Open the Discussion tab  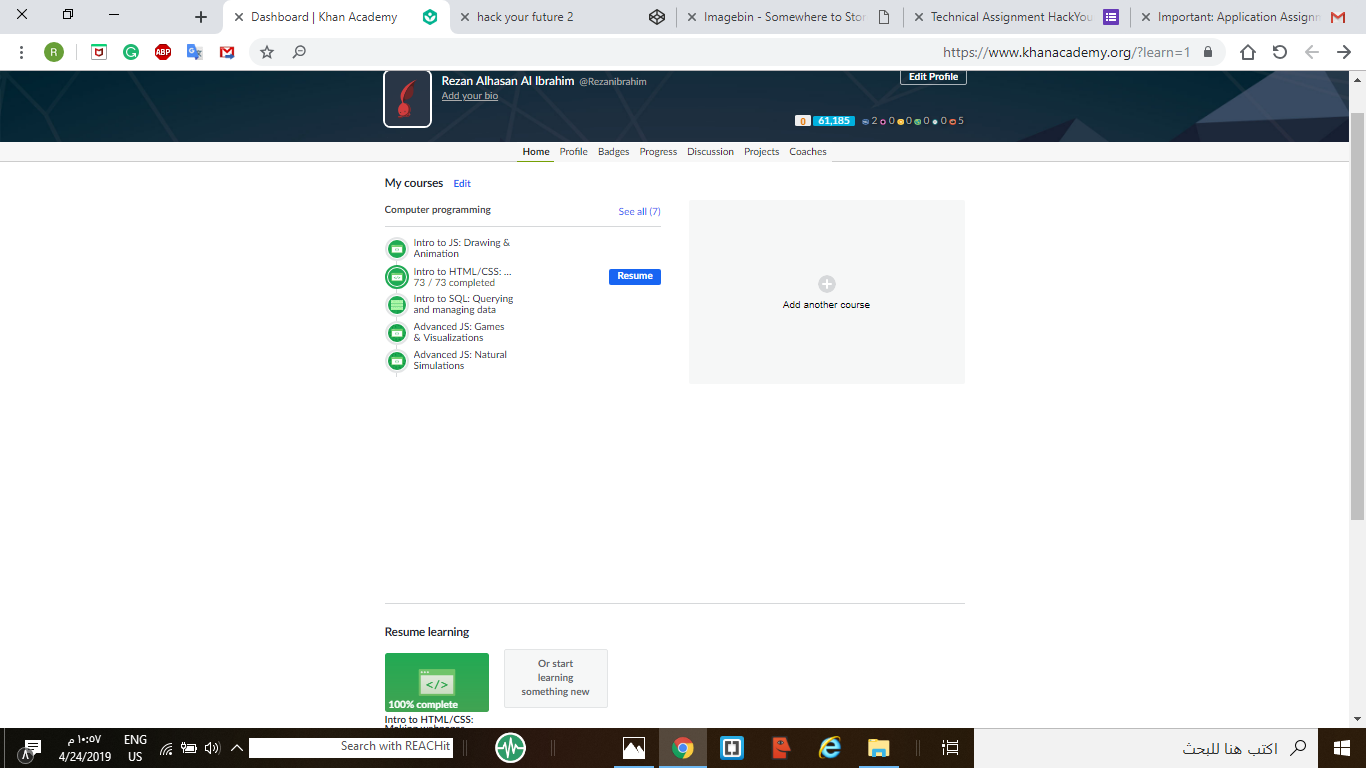(x=710, y=152)
